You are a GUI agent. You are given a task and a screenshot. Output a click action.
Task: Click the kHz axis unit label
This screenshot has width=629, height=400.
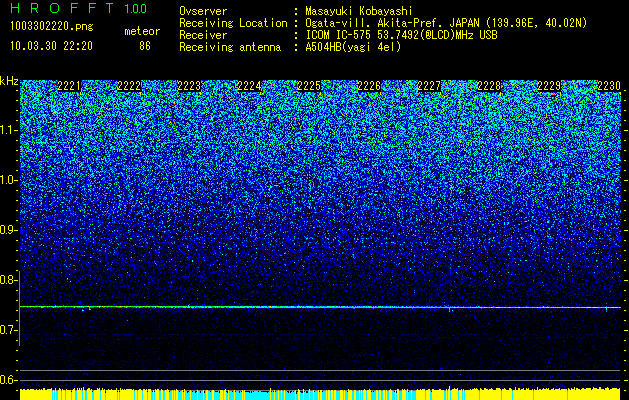pos(9,81)
